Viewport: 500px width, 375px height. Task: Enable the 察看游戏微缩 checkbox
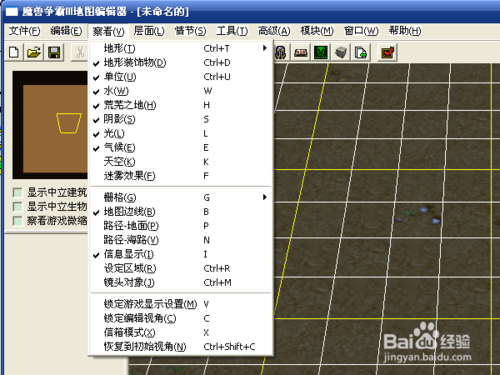(x=17, y=221)
